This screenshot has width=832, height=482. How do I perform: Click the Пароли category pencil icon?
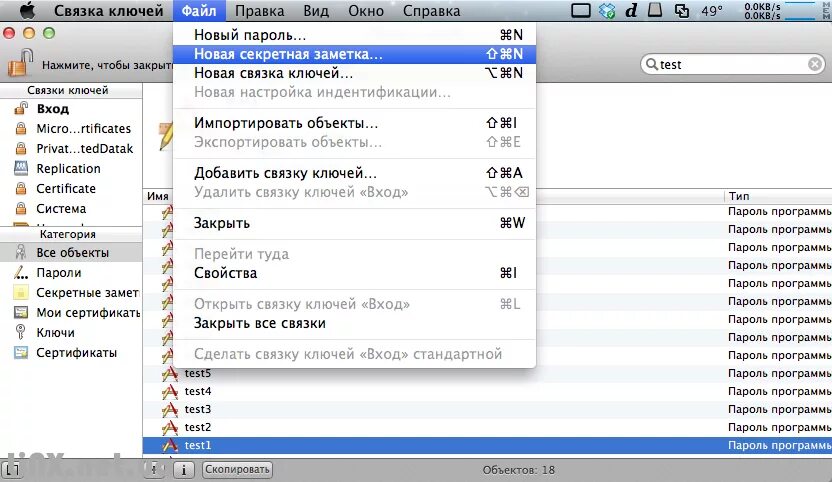[21, 273]
